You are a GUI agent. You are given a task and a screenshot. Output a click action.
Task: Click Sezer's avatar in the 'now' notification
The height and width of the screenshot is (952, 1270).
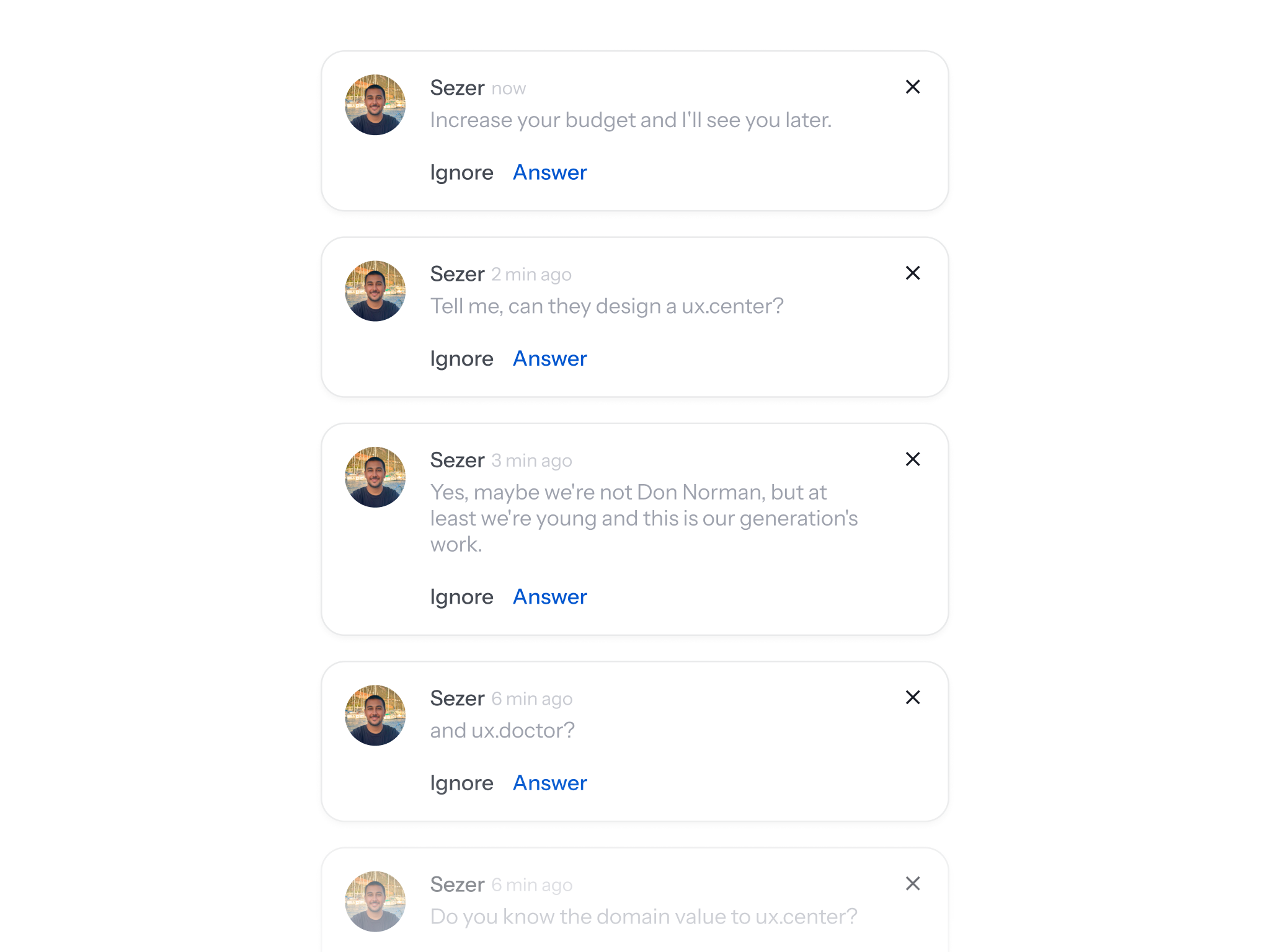click(375, 105)
